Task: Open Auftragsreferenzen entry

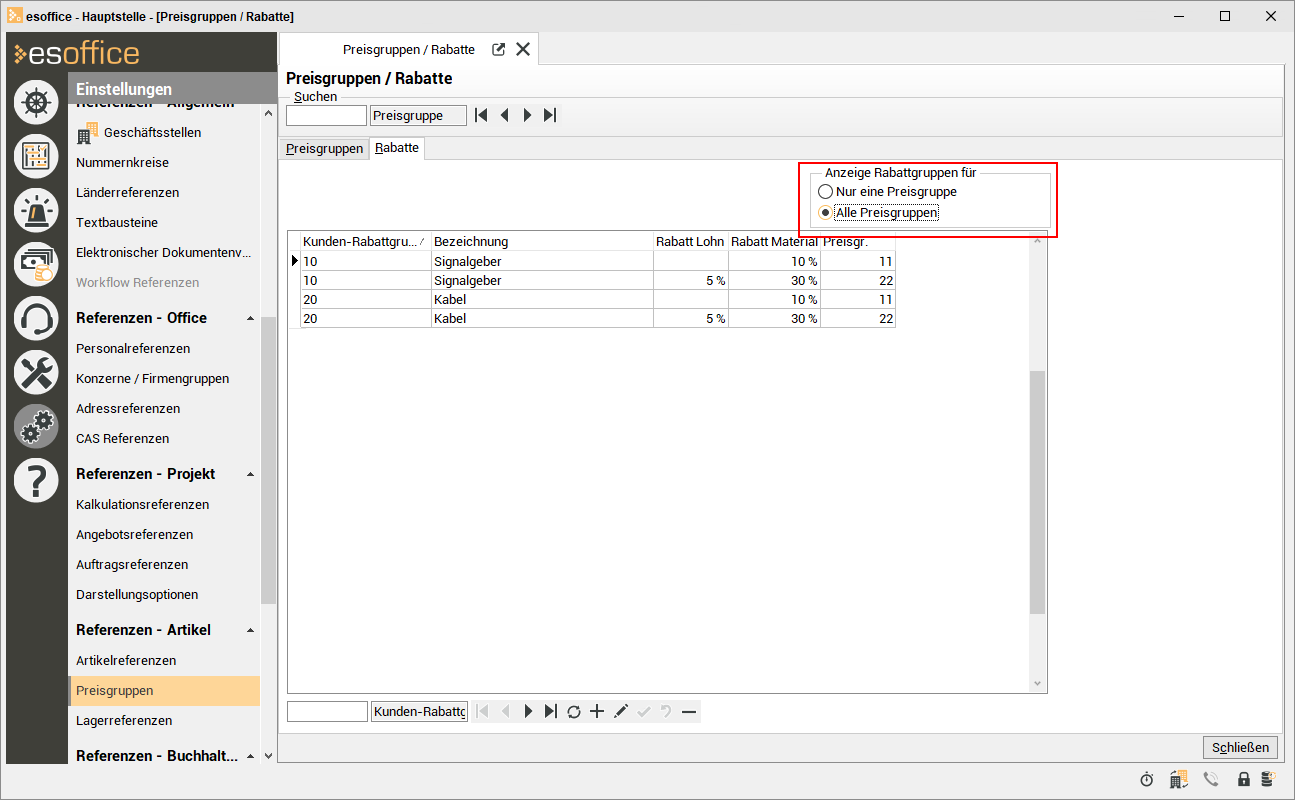Action: tap(132, 564)
